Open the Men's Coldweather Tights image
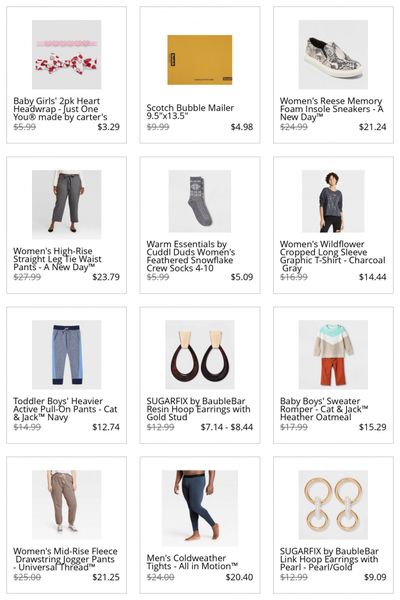 click(x=200, y=508)
